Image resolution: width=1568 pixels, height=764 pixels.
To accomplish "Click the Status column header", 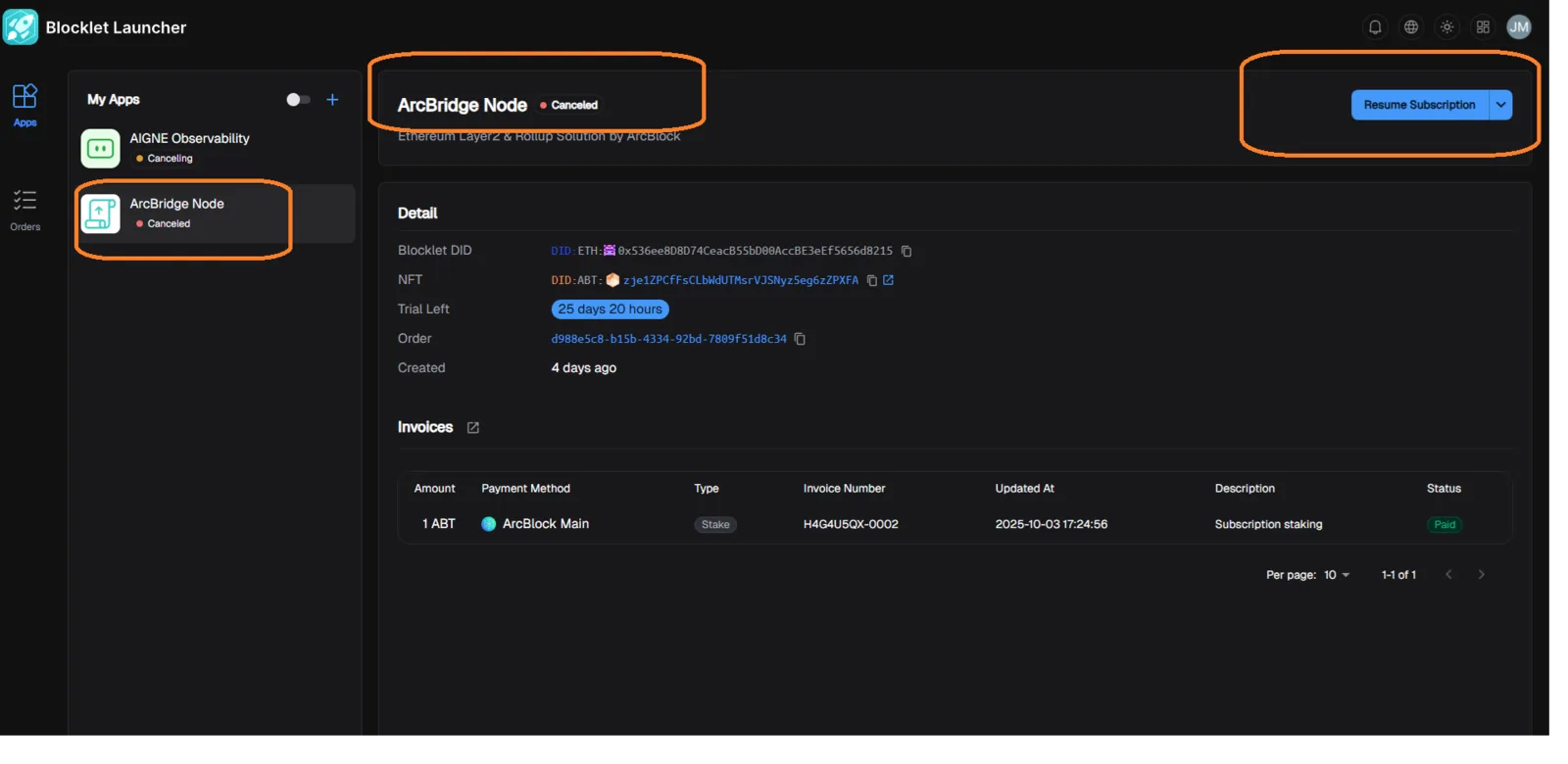I will click(x=1444, y=489).
